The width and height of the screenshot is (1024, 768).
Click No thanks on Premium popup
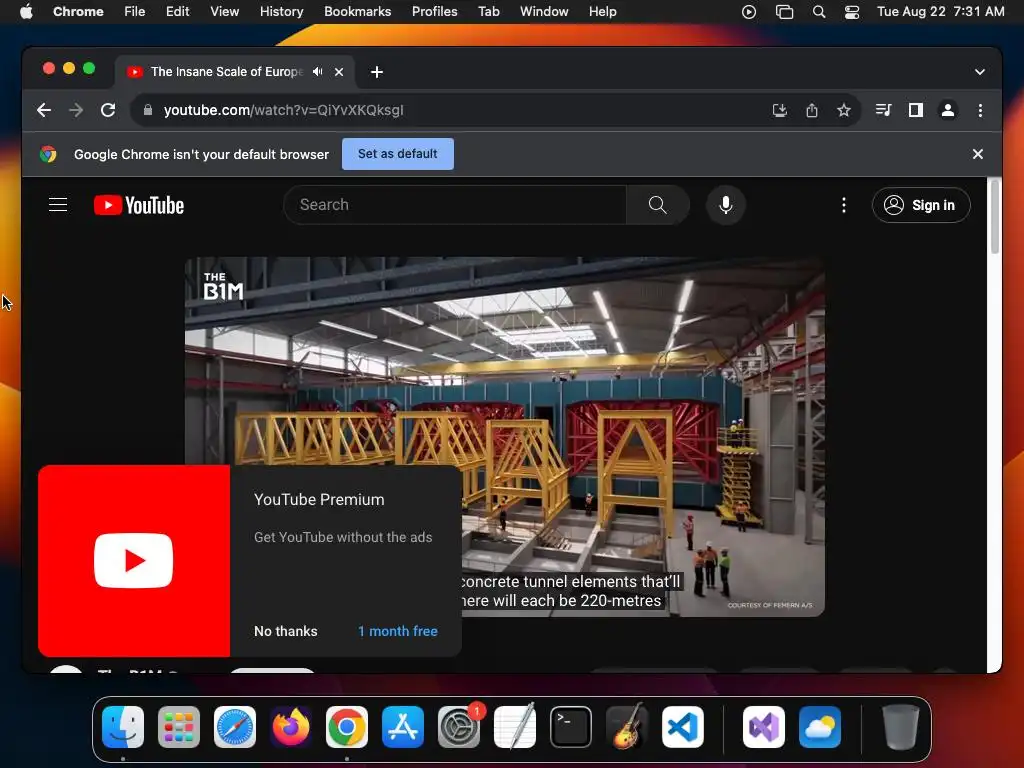pos(285,632)
